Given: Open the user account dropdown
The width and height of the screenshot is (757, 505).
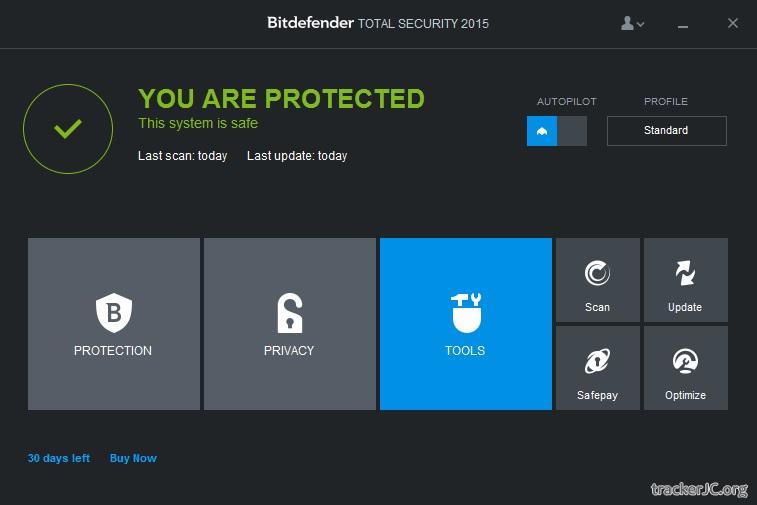Looking at the screenshot, I should click(632, 23).
